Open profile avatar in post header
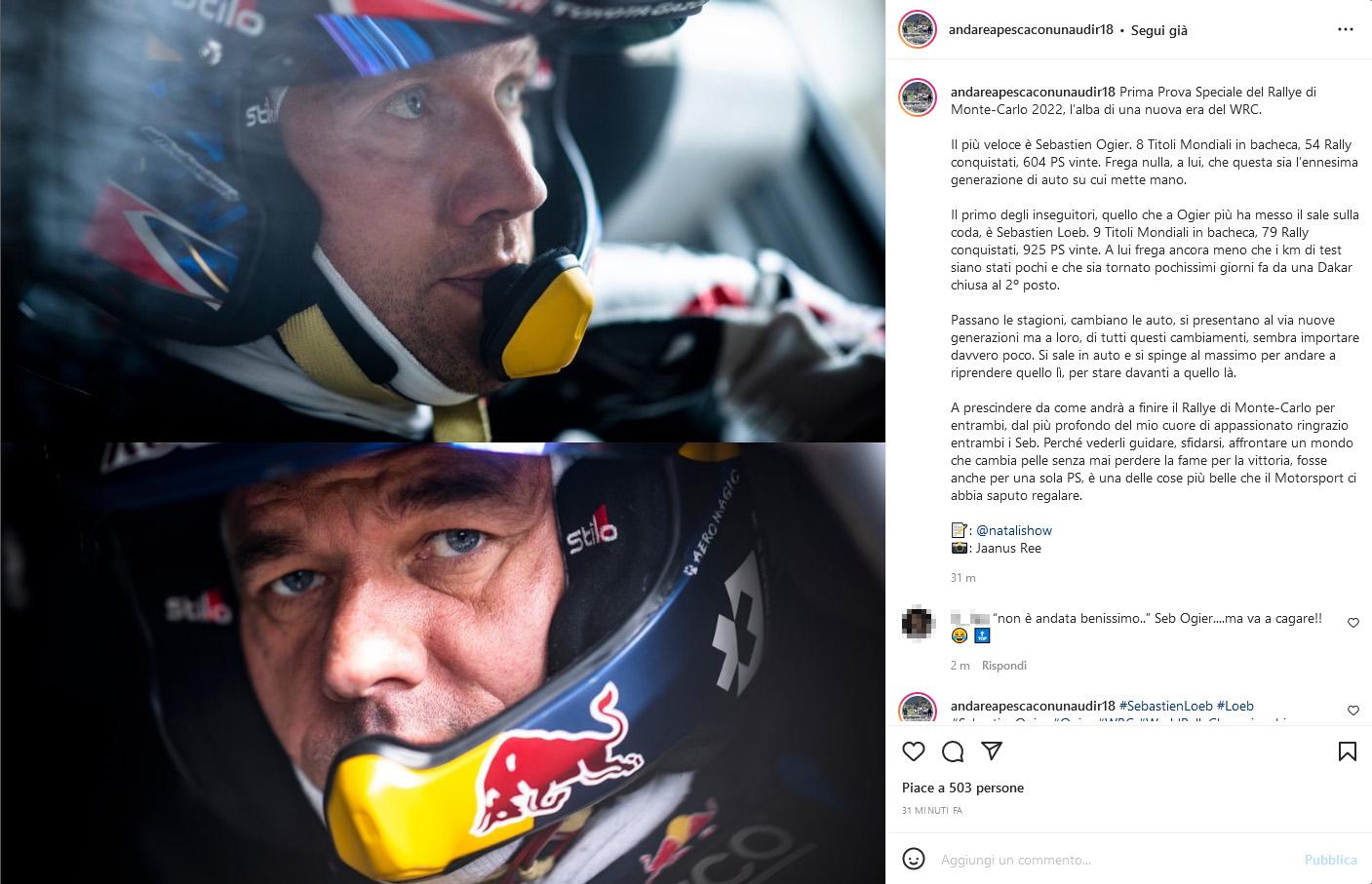The image size is (1372, 884). tap(918, 30)
